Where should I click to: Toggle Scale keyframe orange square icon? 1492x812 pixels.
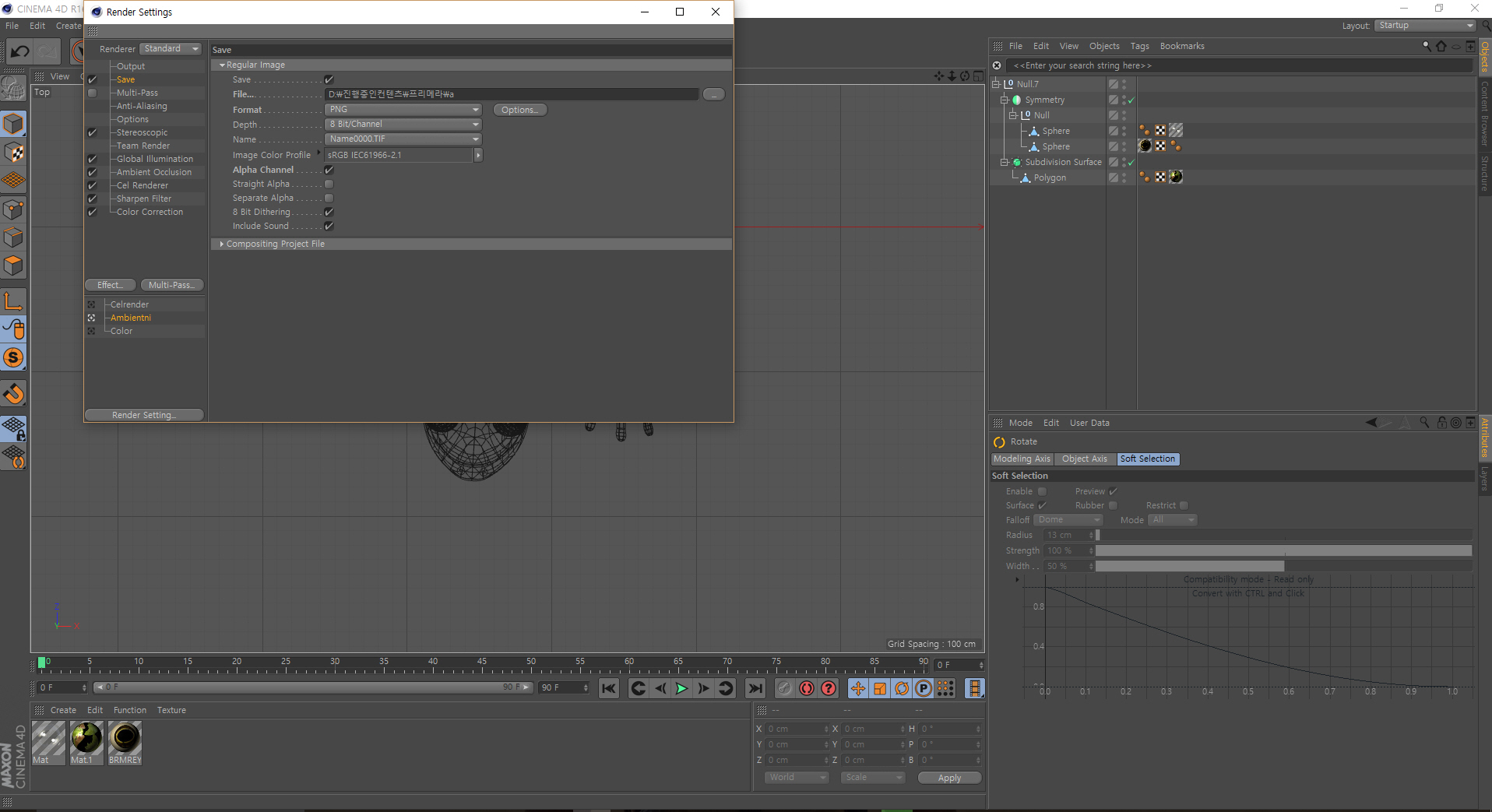[880, 688]
